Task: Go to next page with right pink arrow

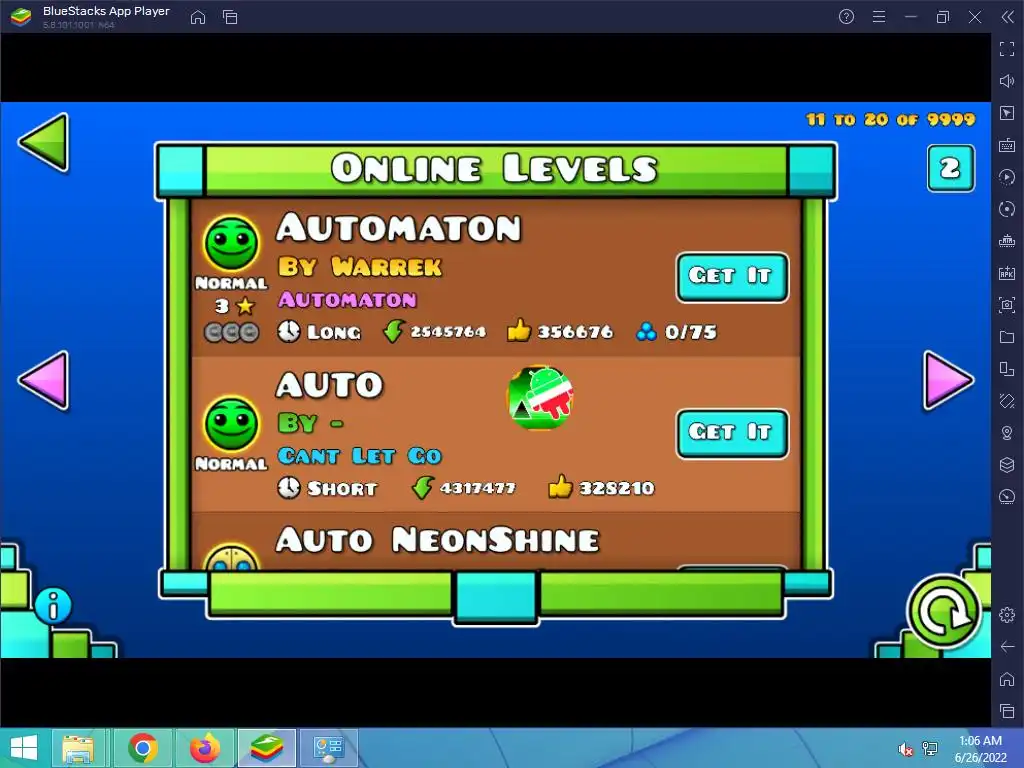Action: pyautogui.click(x=948, y=380)
